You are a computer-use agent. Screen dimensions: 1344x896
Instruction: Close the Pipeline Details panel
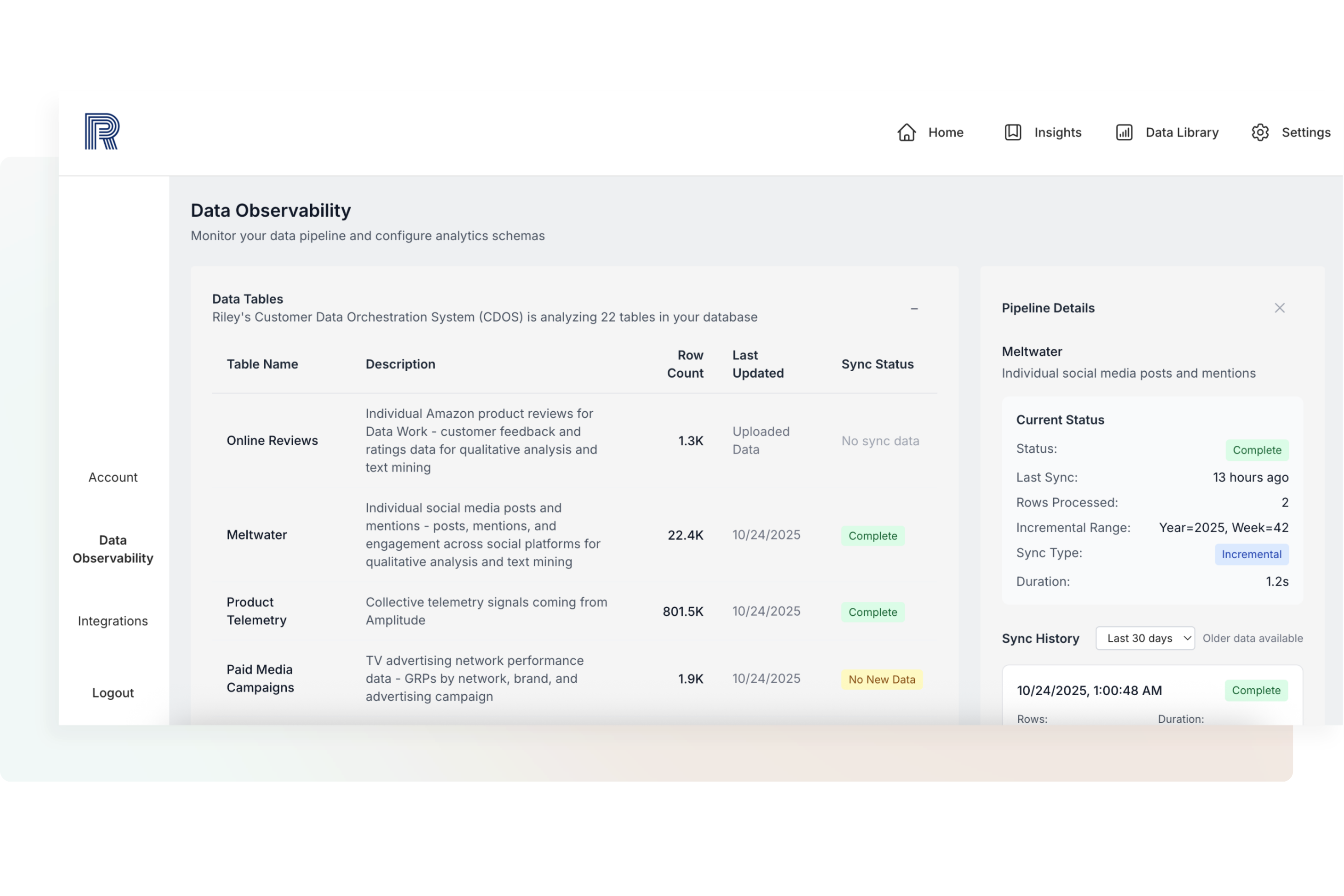[1279, 308]
